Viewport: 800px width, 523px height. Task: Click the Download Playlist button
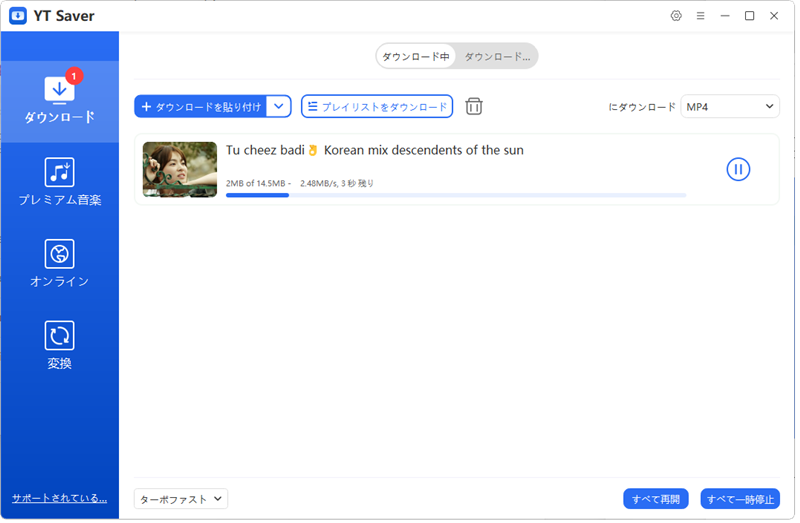coord(377,106)
